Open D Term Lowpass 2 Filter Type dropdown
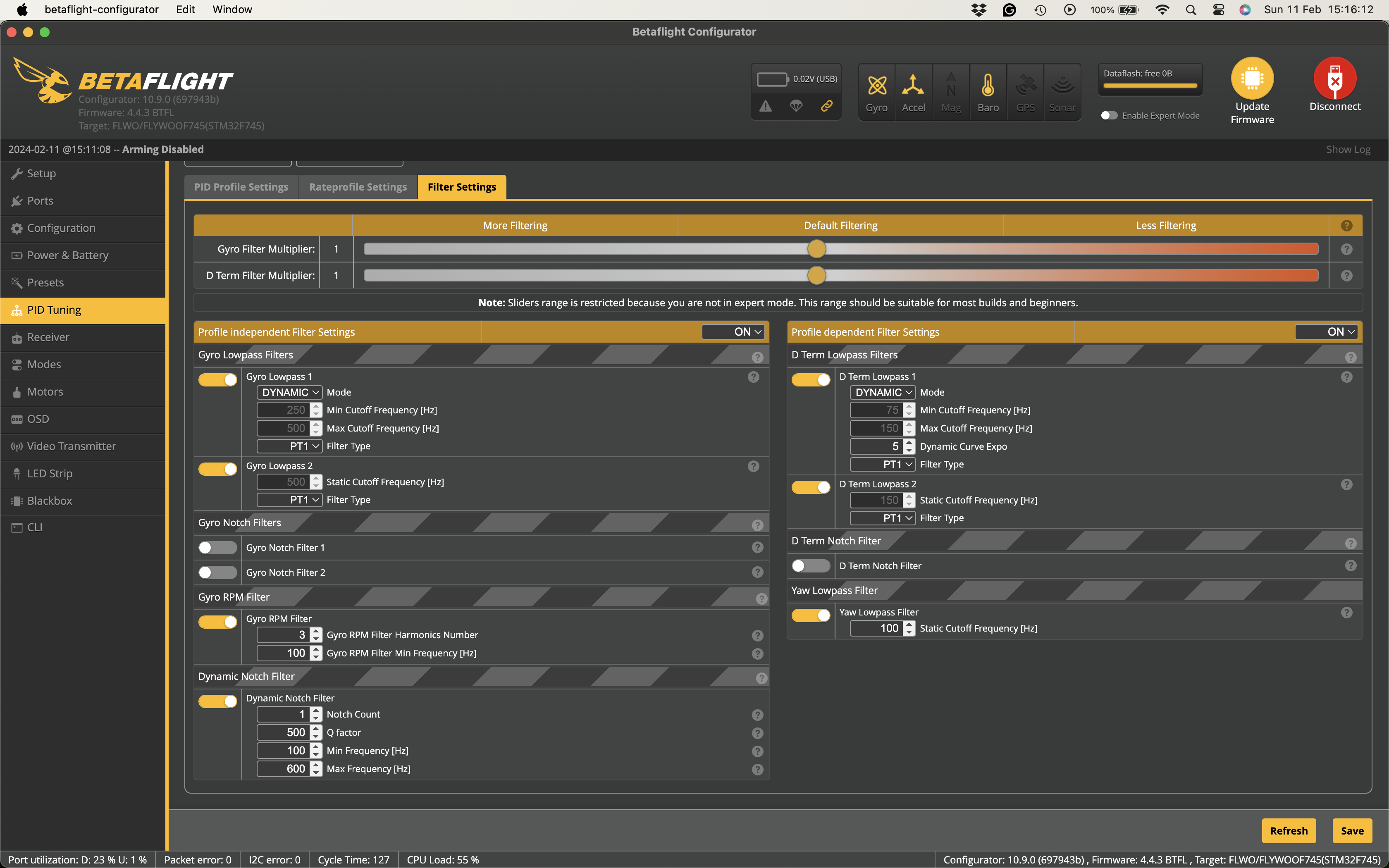This screenshot has width=1389, height=868. (882, 518)
